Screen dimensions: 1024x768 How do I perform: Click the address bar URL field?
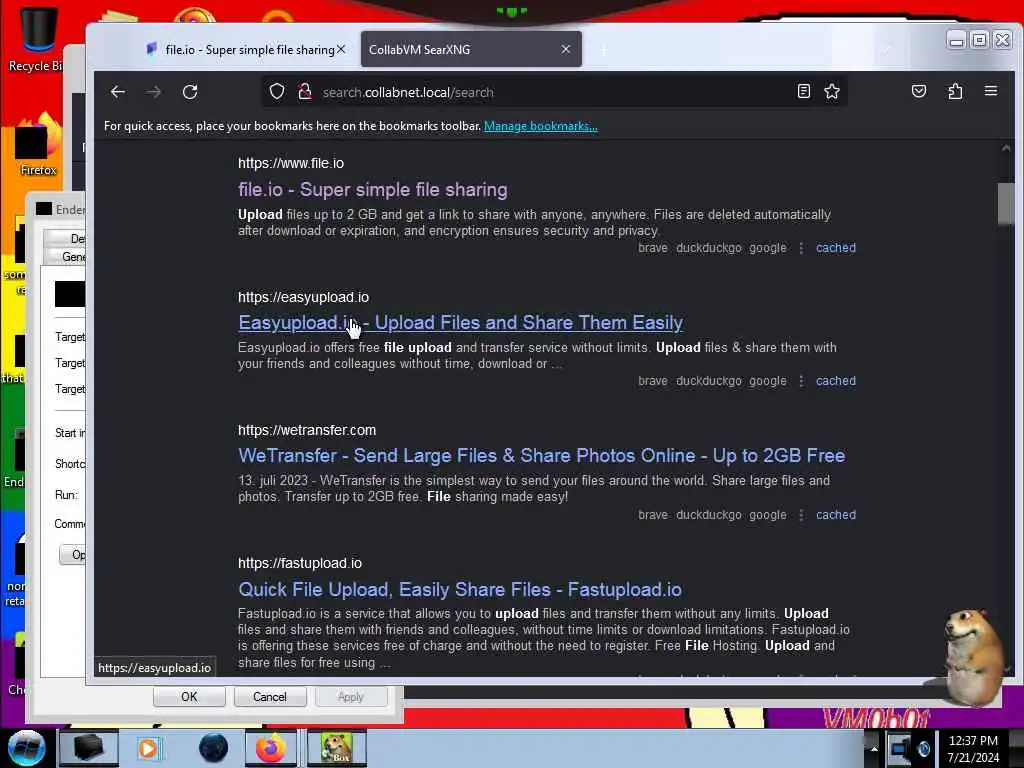[x=555, y=92]
